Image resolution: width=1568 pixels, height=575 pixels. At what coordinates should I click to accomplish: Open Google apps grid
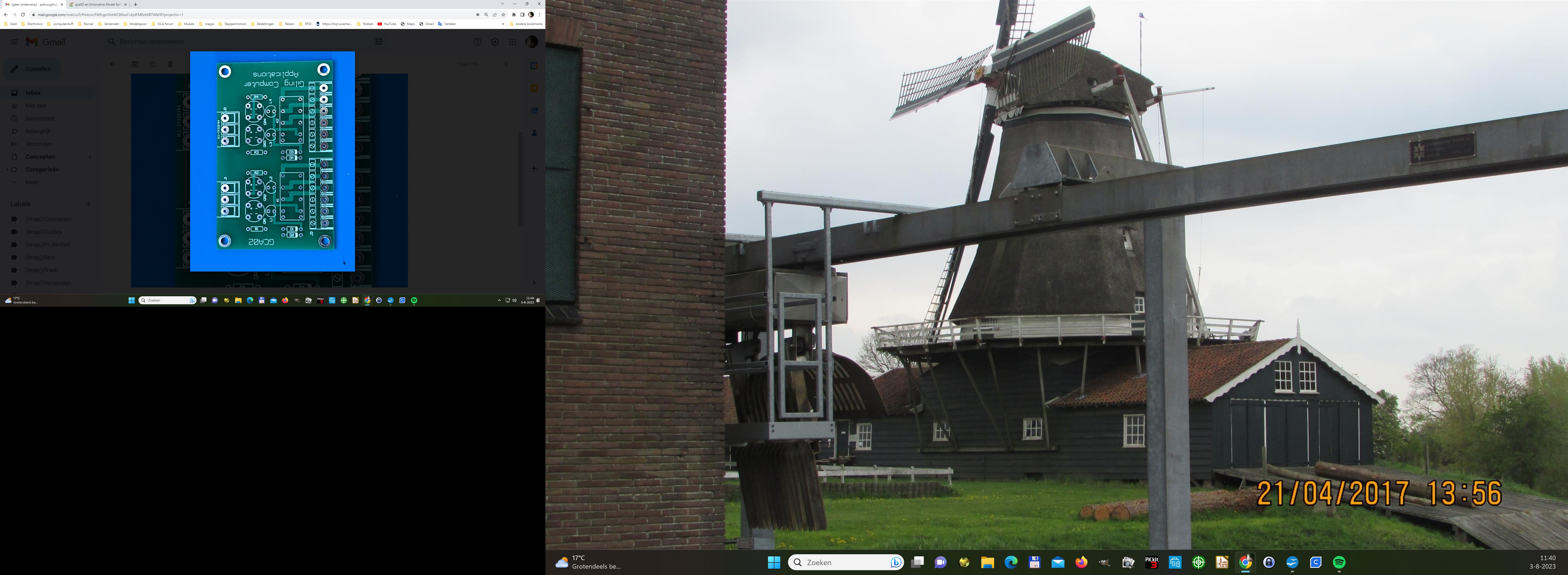point(513,42)
